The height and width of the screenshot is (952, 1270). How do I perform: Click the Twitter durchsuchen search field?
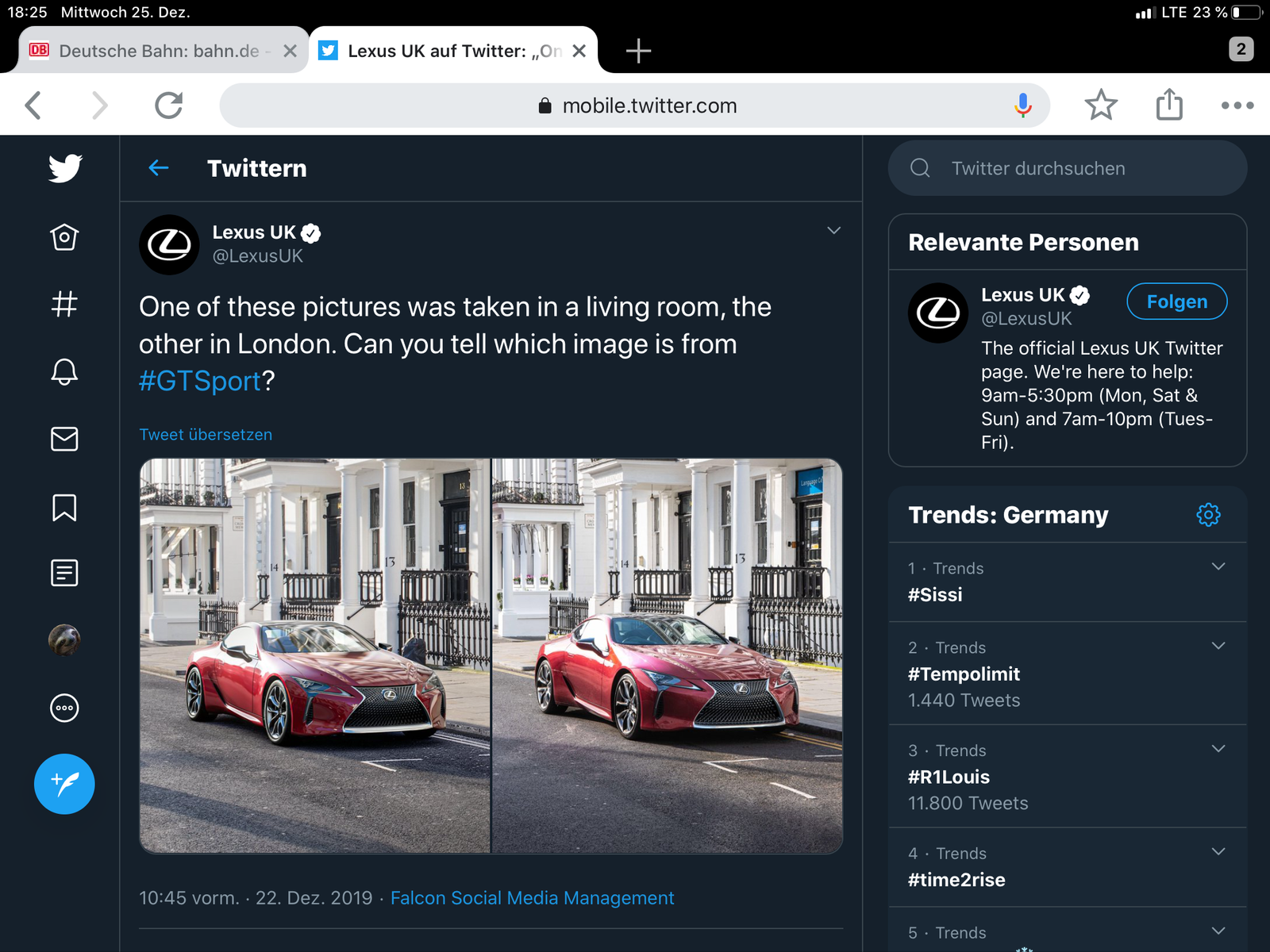[1068, 168]
